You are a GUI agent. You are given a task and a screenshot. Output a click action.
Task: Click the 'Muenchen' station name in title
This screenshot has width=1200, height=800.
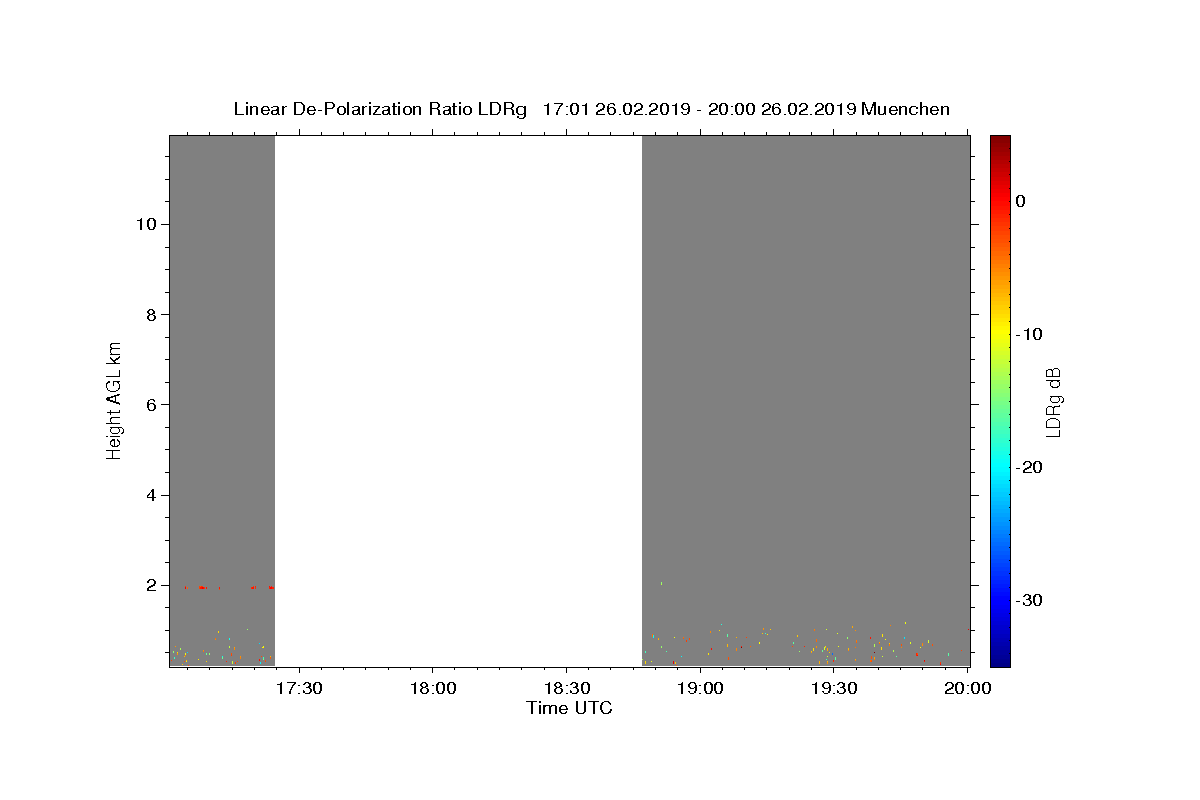pos(905,109)
